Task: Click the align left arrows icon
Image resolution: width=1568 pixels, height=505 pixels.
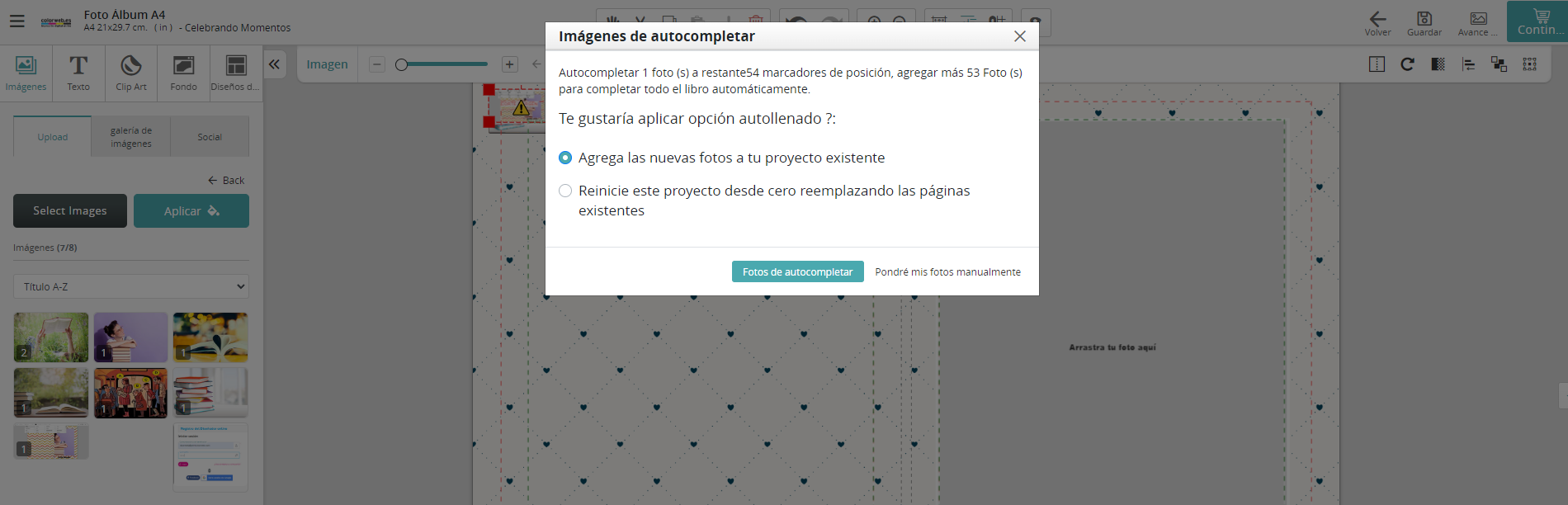Action: [x=1468, y=64]
